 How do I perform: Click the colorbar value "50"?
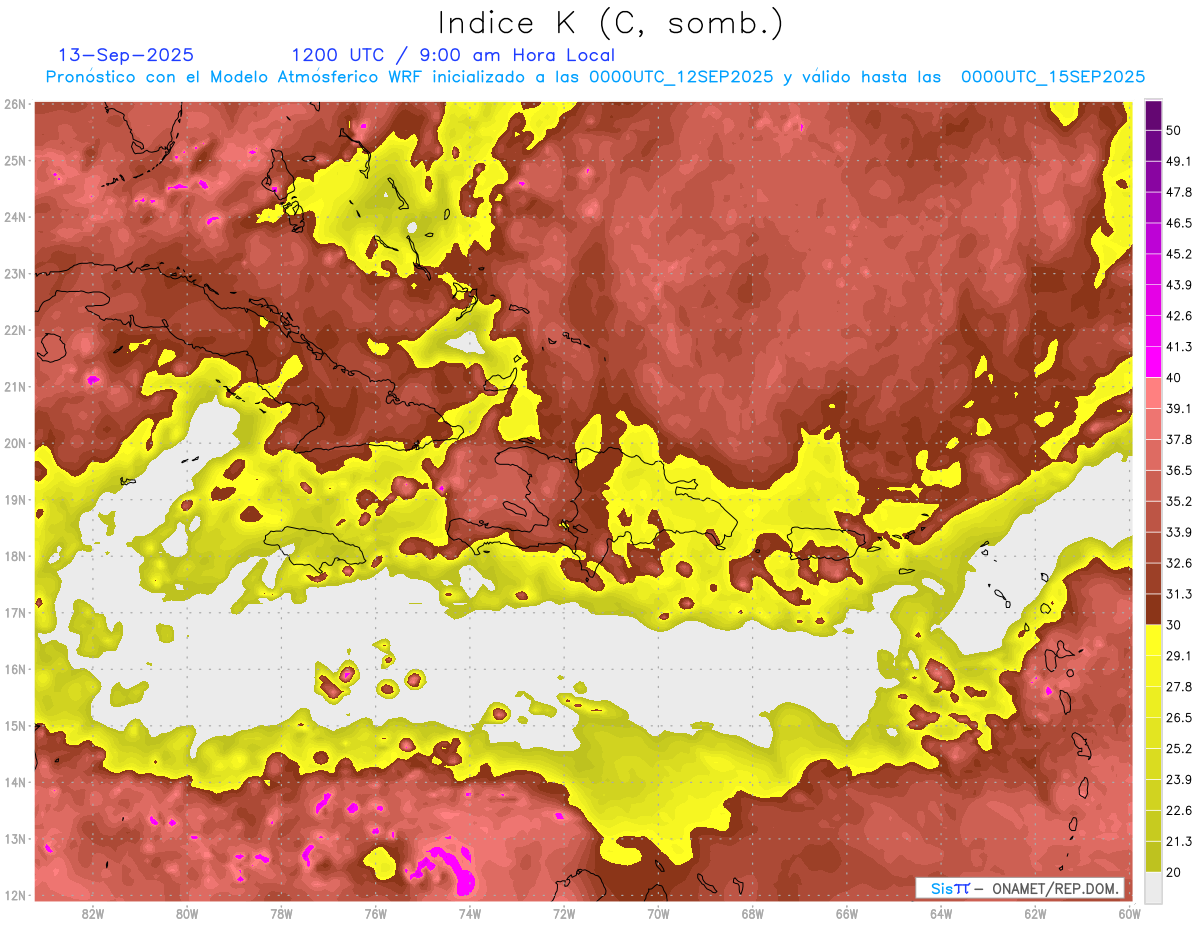(x=1174, y=130)
